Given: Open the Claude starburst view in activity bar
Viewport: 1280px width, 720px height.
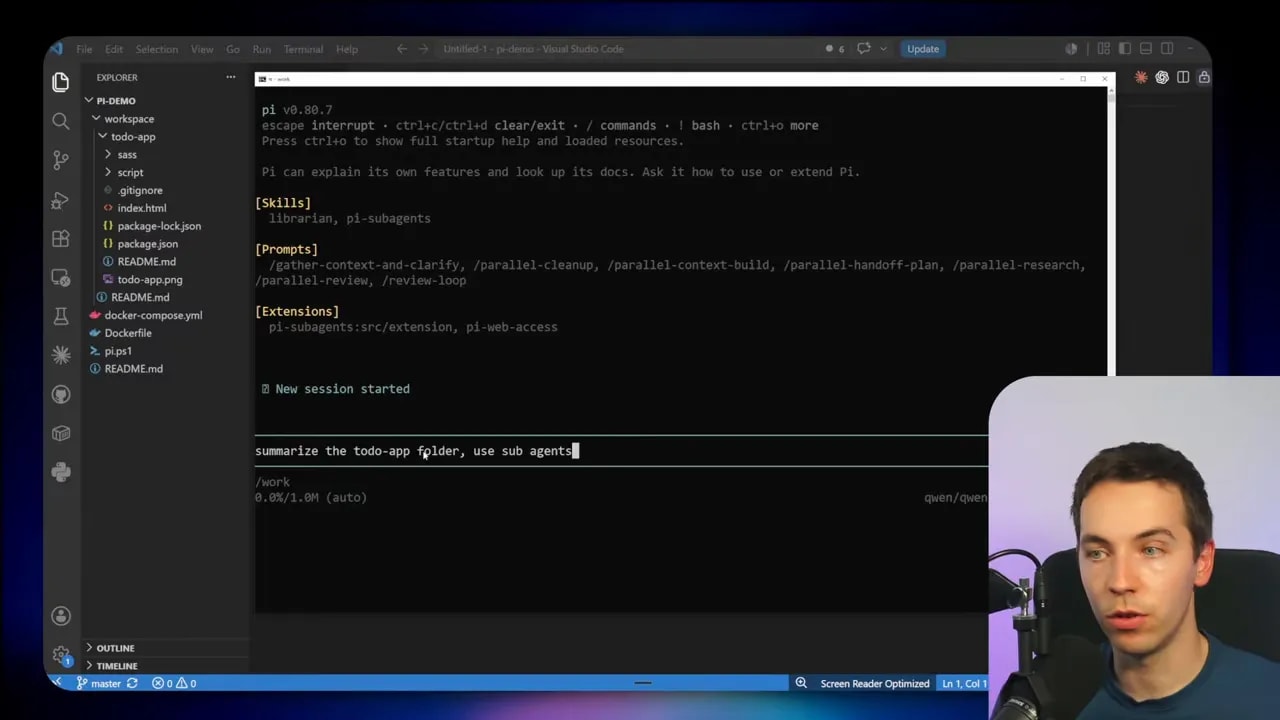Looking at the screenshot, I should tap(61, 355).
